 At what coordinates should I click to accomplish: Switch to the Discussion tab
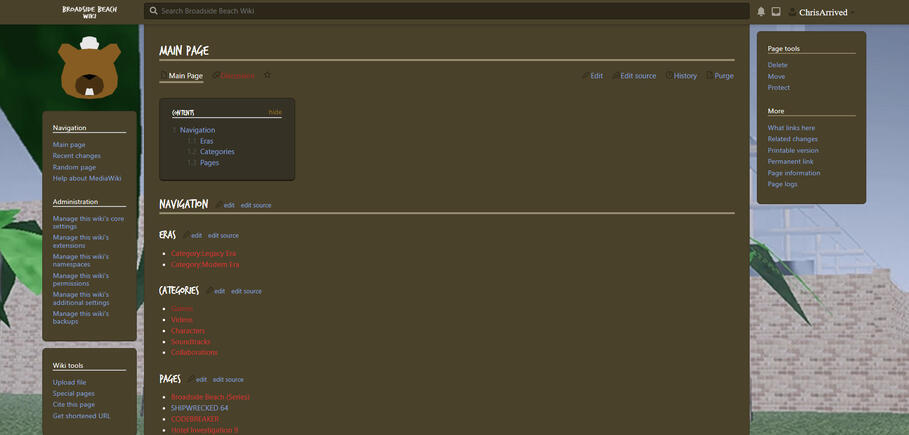(236, 76)
